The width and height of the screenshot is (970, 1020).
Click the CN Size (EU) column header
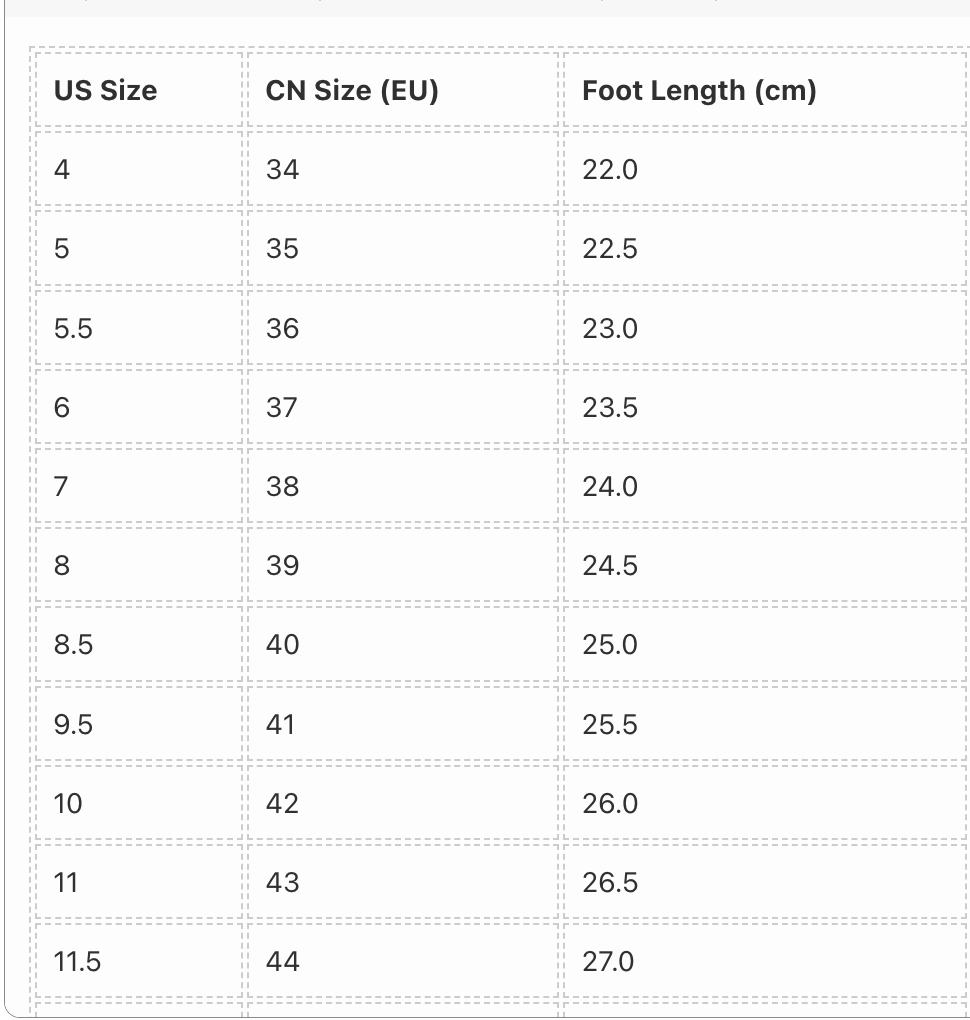[x=403, y=90]
